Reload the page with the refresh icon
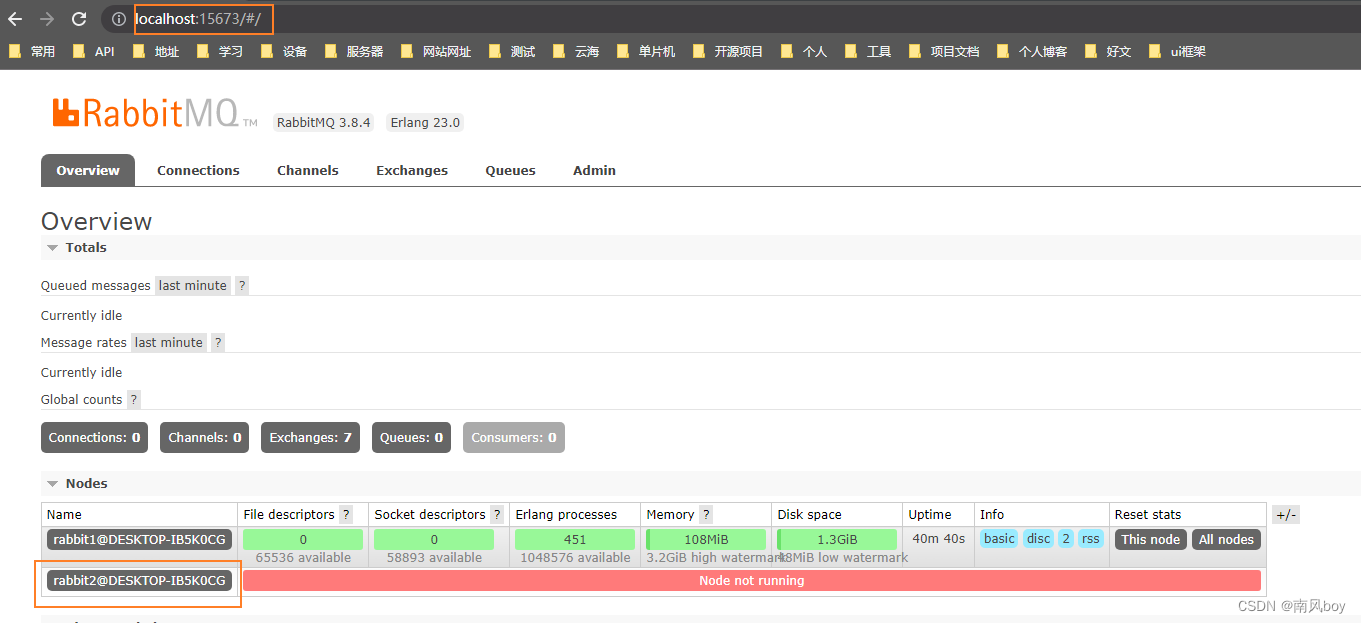The height and width of the screenshot is (623, 1361). click(x=79, y=19)
